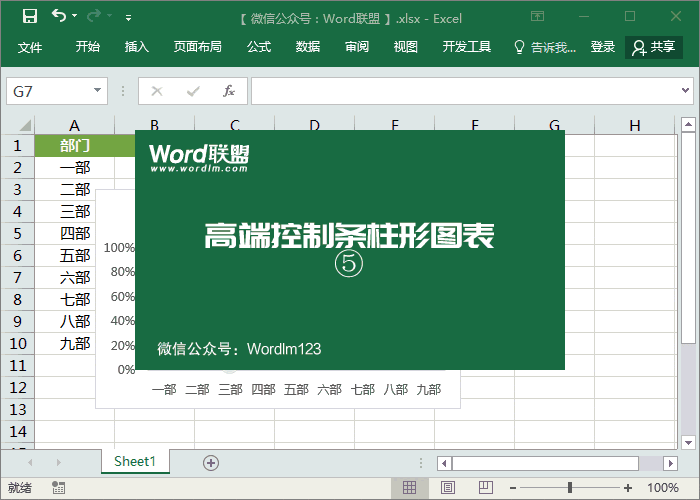Click the 登录 sign-in link
Viewport: 700px width, 500px height.
pyautogui.click(x=603, y=46)
